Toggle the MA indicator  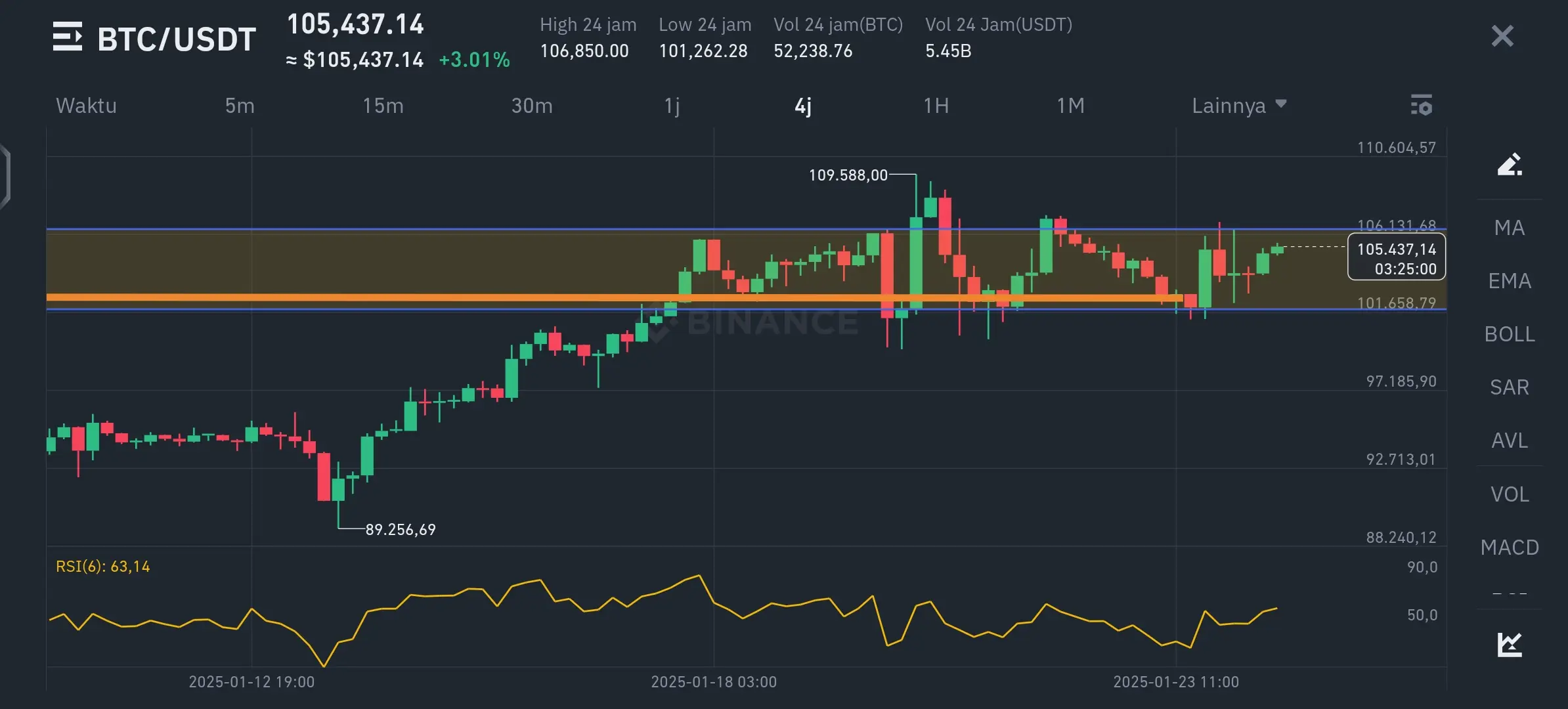tap(1509, 228)
